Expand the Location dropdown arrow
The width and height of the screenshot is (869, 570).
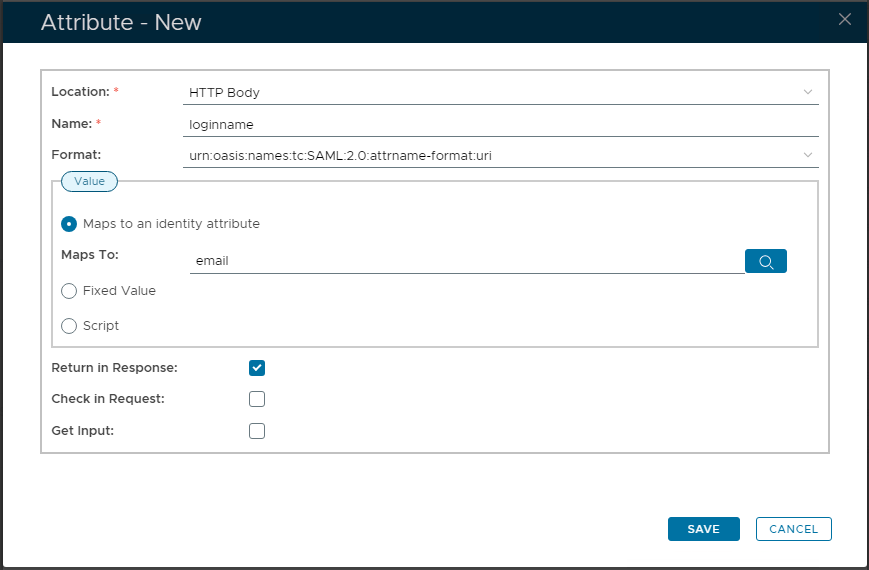pyautogui.click(x=808, y=92)
